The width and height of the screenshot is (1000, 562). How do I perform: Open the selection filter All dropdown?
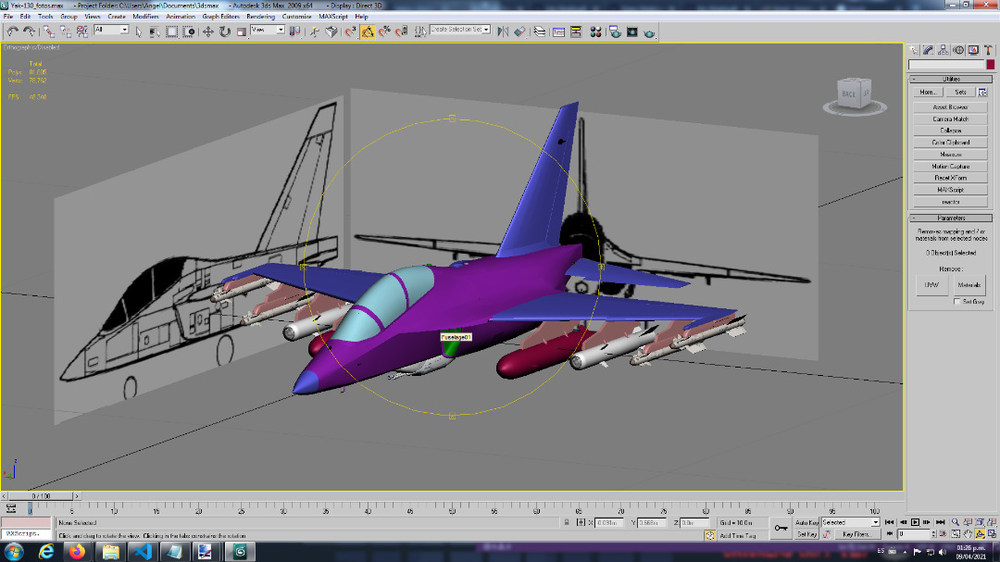click(111, 30)
